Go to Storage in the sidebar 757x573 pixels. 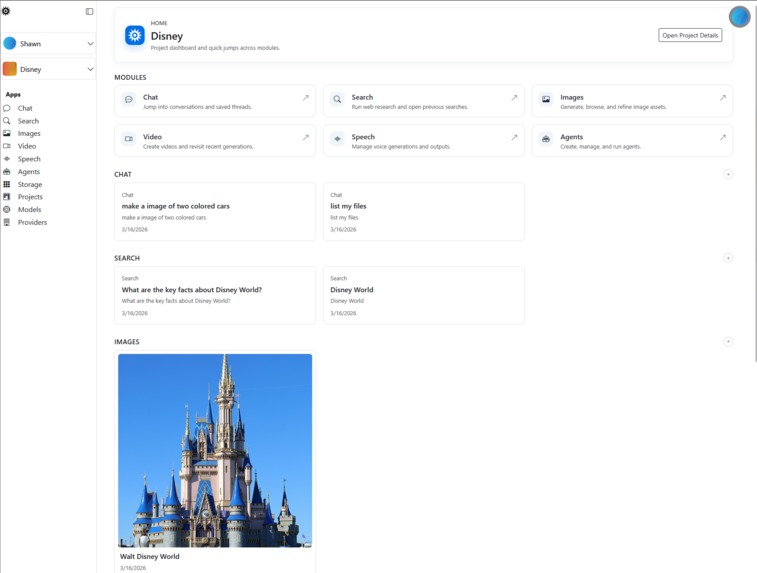click(29, 184)
